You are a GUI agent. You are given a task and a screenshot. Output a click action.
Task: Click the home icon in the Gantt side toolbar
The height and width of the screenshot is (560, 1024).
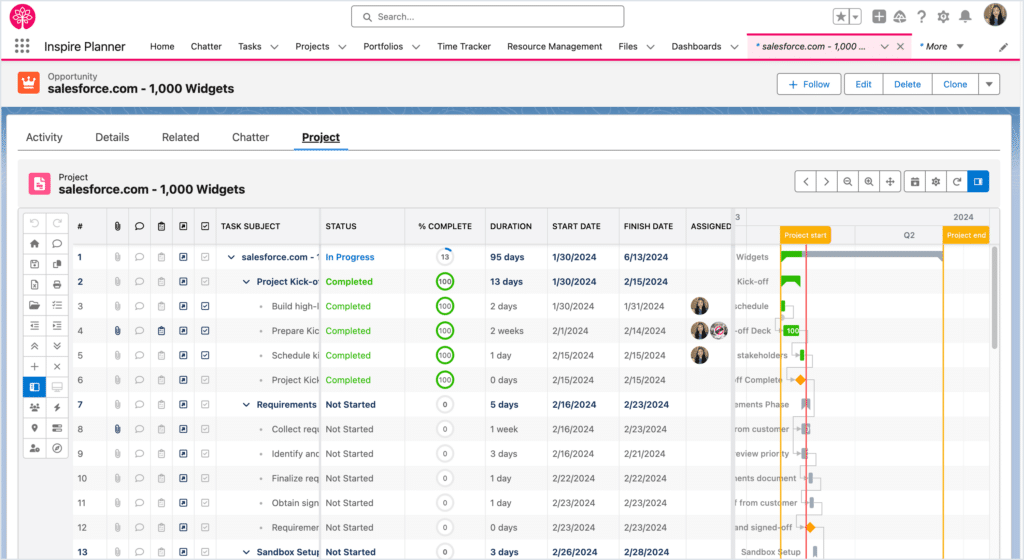[x=35, y=243]
